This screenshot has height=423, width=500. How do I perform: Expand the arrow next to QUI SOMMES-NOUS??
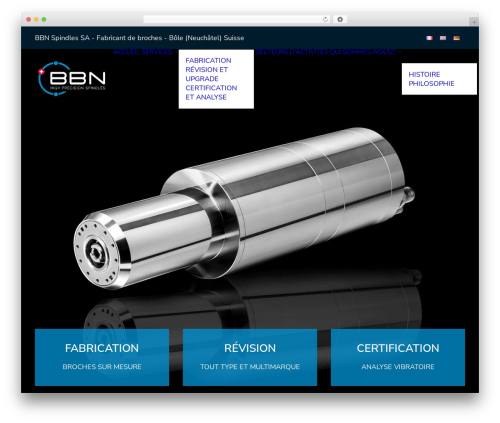coord(400,52)
